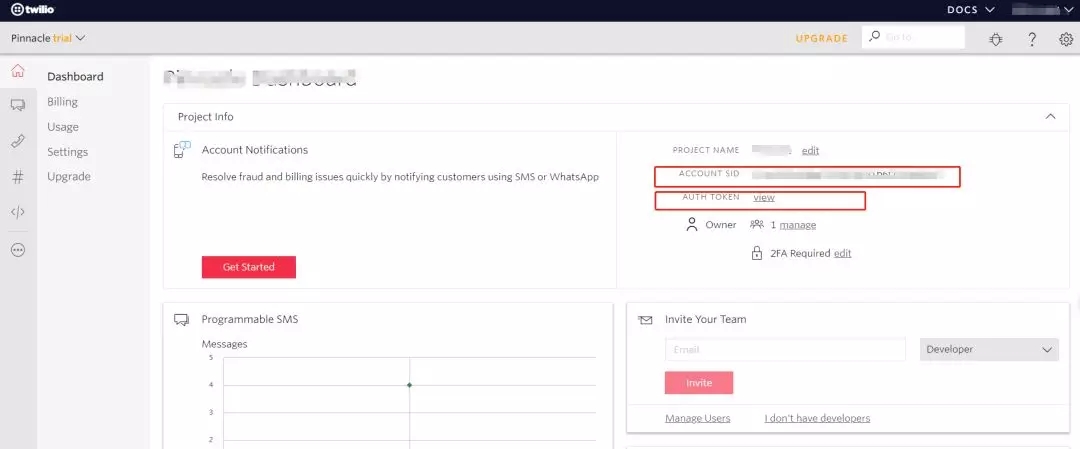Open the Phone Numbers hash sidebar icon

click(x=18, y=177)
